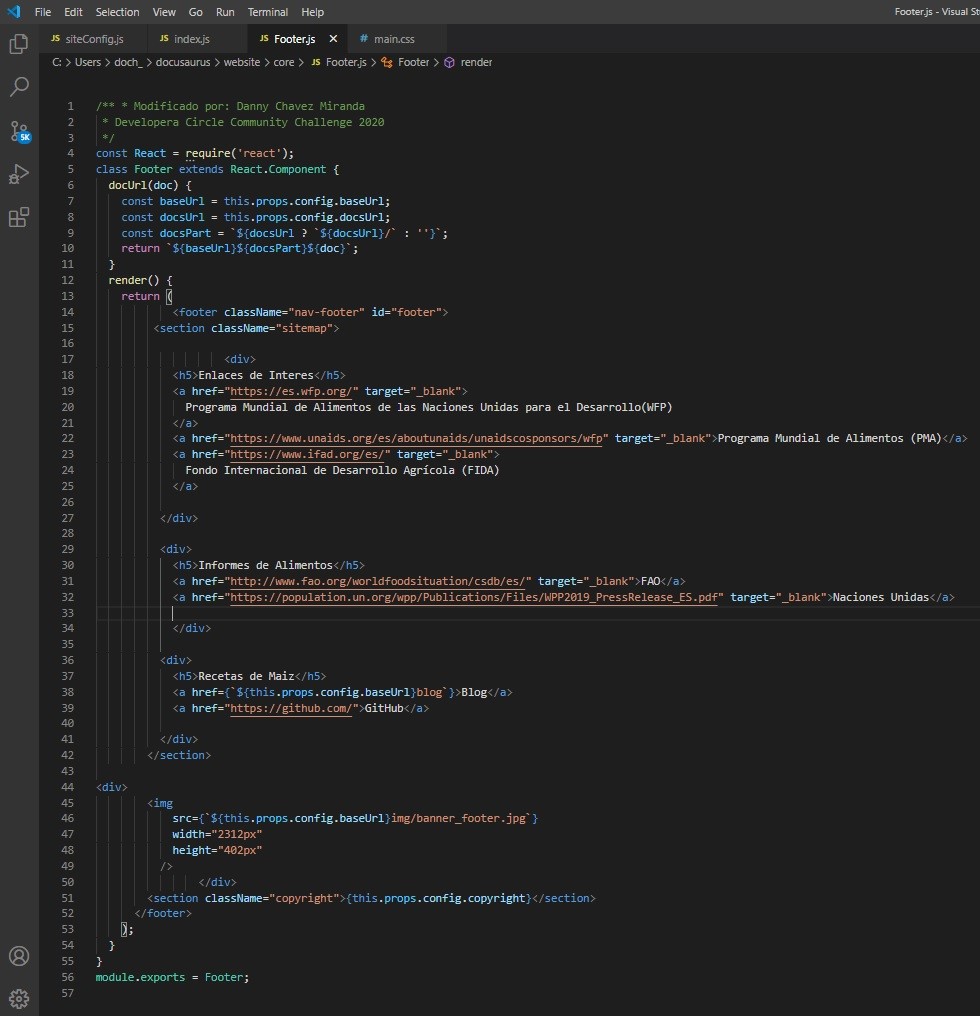The image size is (980, 1016).
Task: Open the Search view icon
Action: point(19,86)
